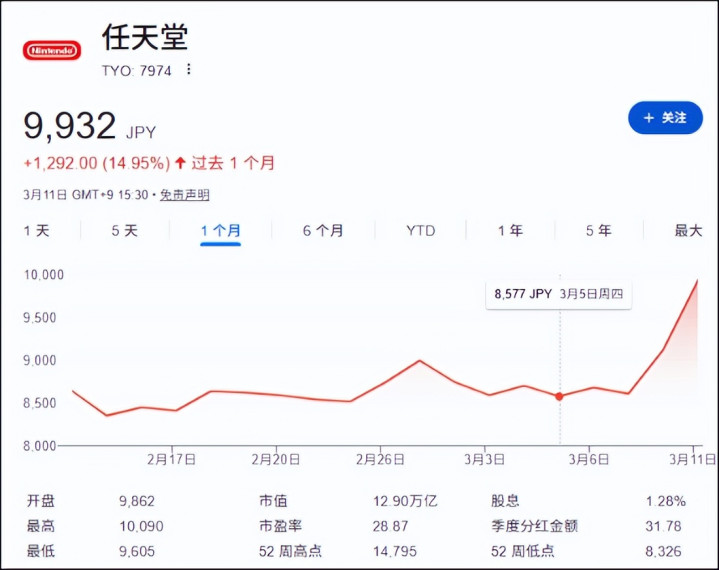Viewport: 719px width, 570px height.
Task: Click the Nintendo red logo icon
Action: point(52,50)
